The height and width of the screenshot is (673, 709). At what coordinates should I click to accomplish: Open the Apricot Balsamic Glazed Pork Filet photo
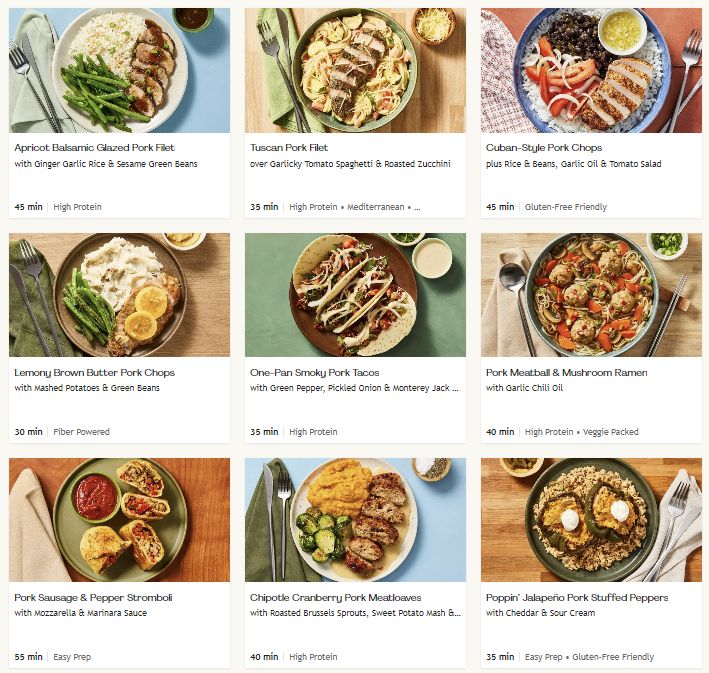[x=119, y=70]
